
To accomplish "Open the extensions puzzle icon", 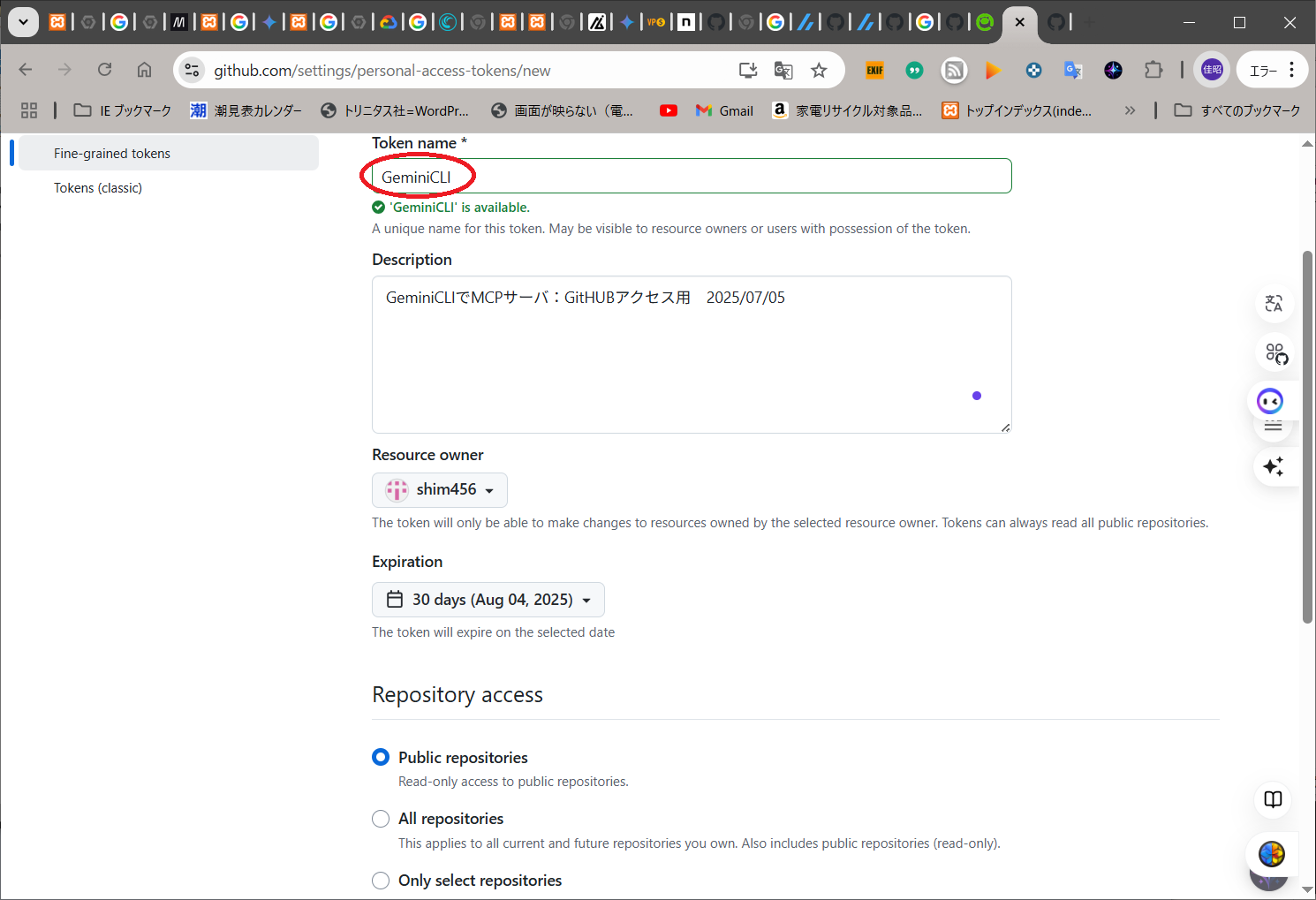I will tap(1153, 70).
